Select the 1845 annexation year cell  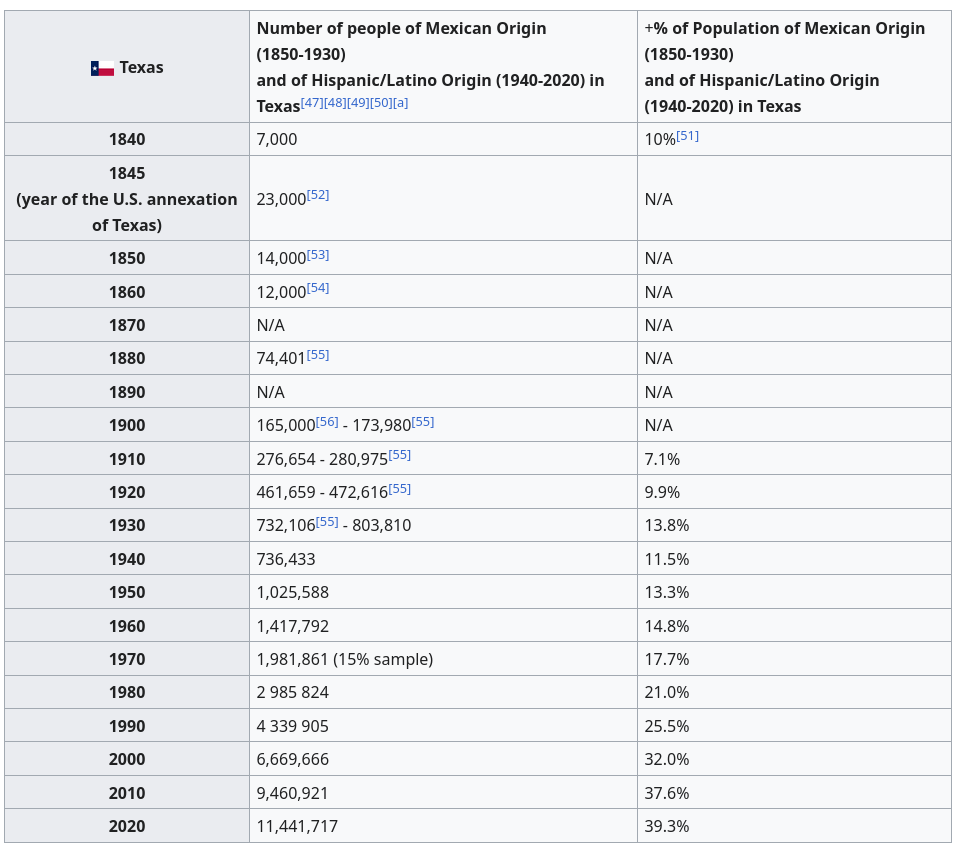(127, 198)
